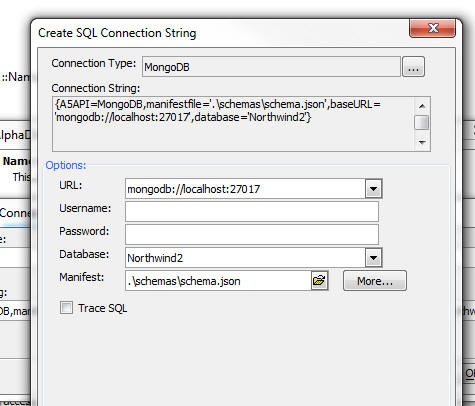The width and height of the screenshot is (475, 406).
Task: Click the URL text mongodb://localhost:27017
Action: click(x=194, y=189)
